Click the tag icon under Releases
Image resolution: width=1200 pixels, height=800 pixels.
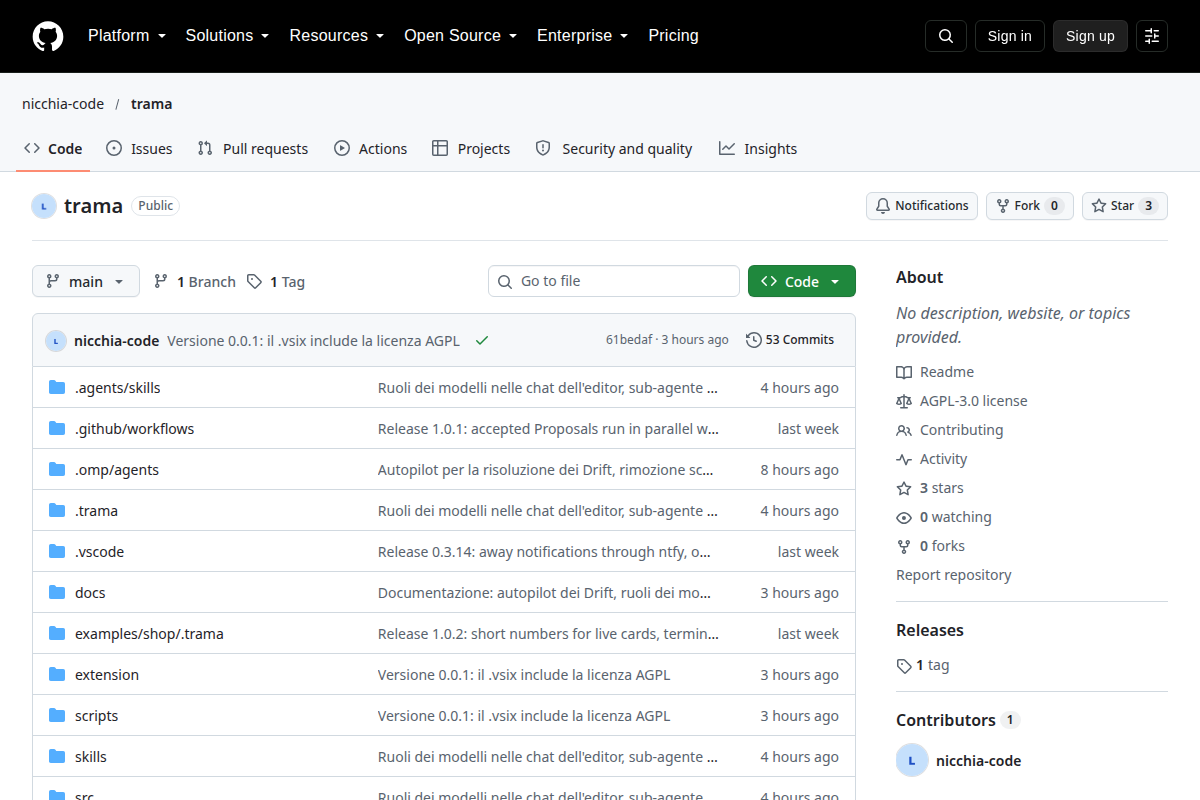pos(904,665)
